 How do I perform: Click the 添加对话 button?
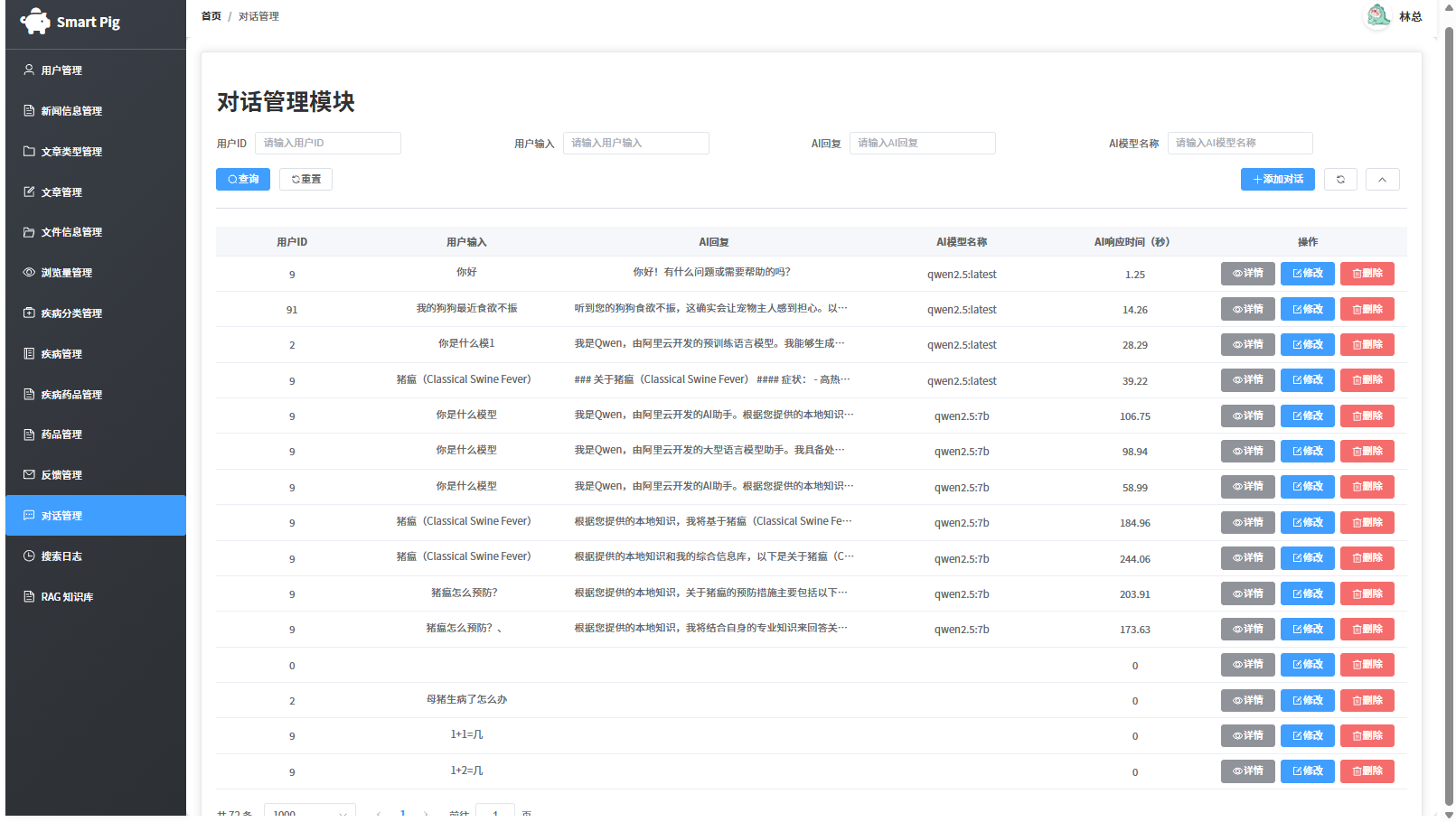1278,179
